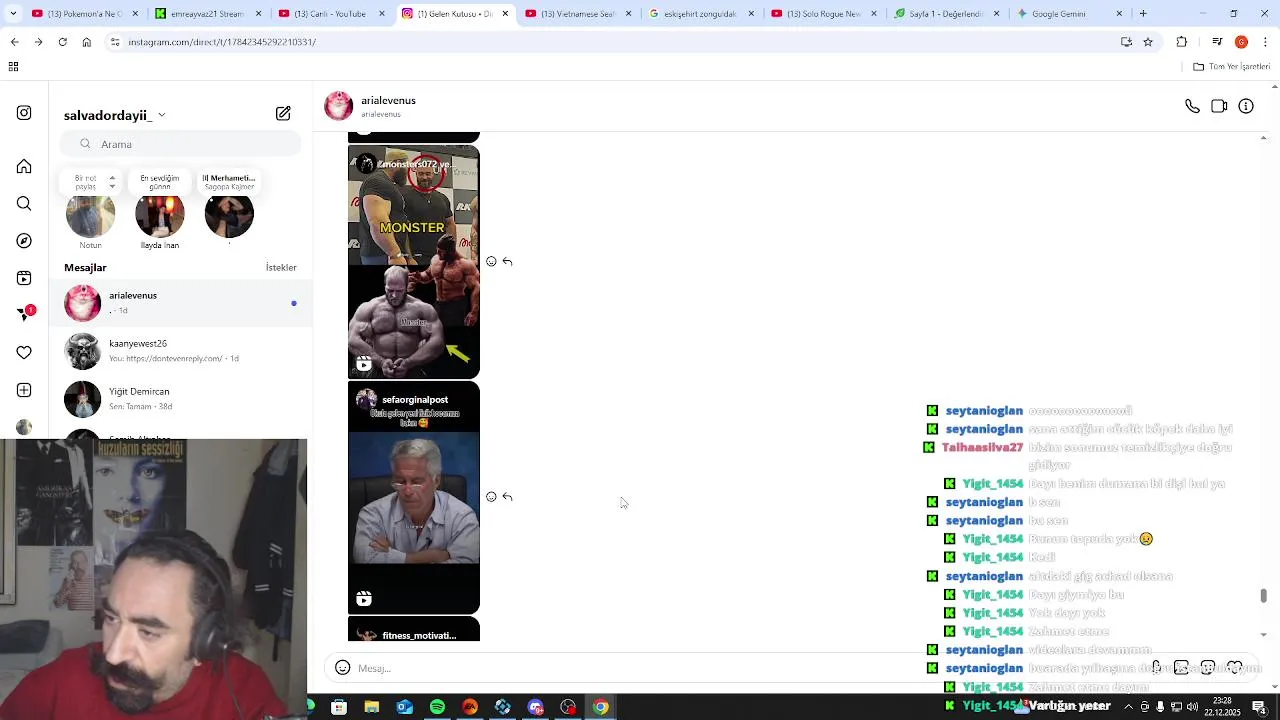Open Chrome apps grid in bookmarks bar
The height and width of the screenshot is (720, 1280).
pos(13,66)
